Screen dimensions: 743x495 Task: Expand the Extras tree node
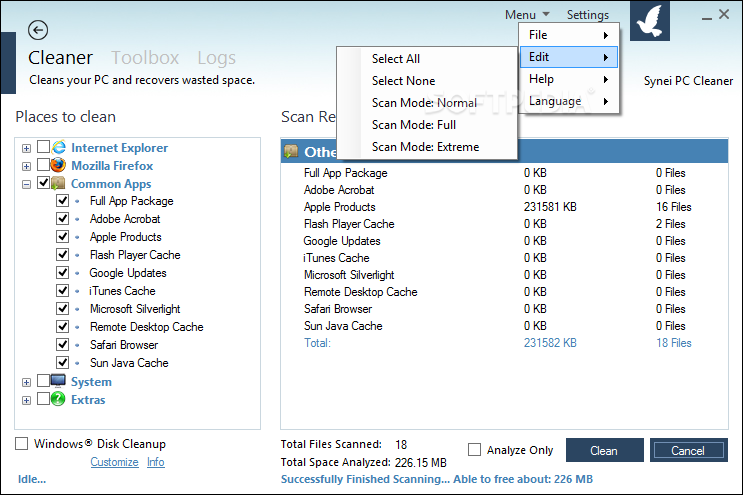(27, 400)
